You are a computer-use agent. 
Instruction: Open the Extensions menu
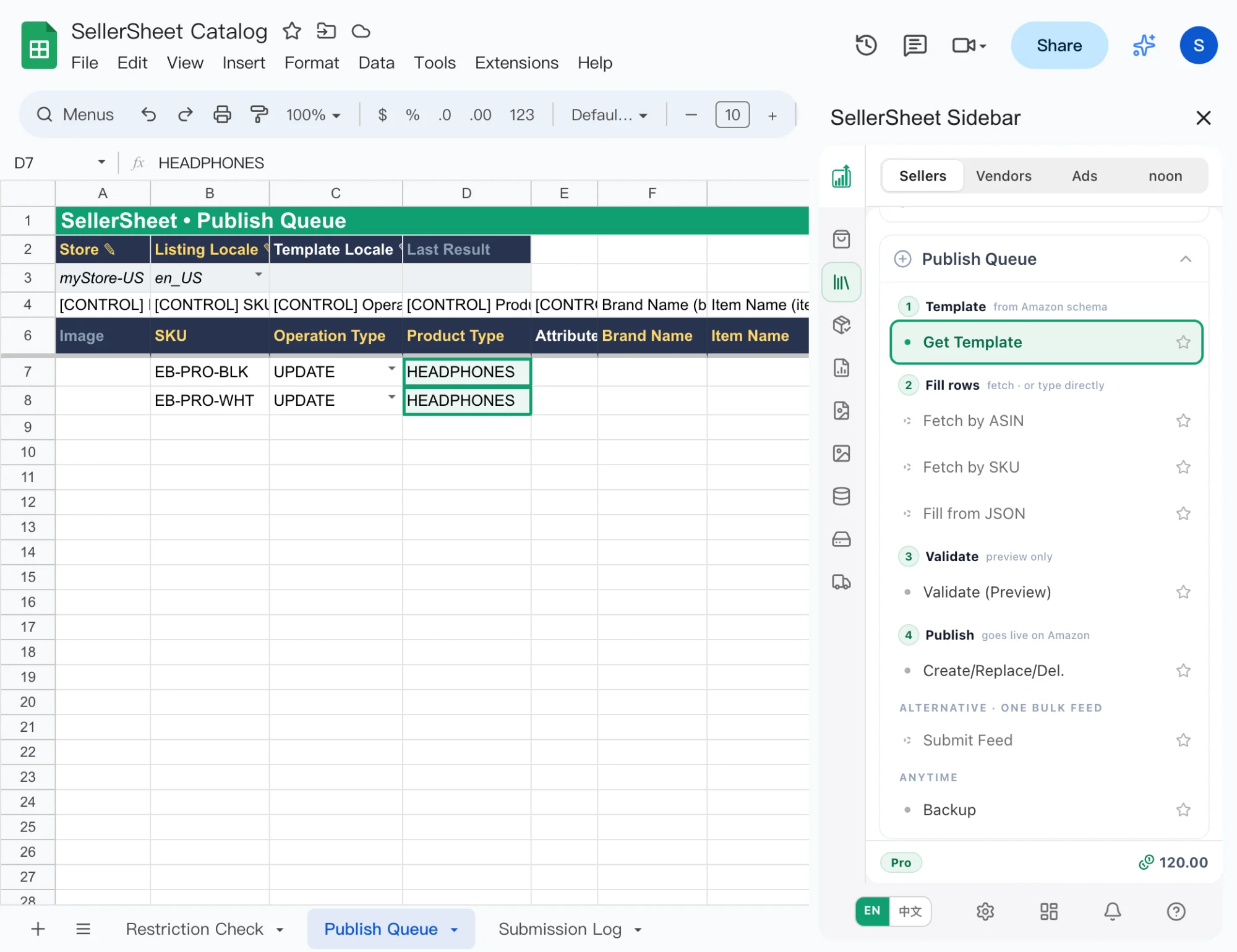coord(516,62)
